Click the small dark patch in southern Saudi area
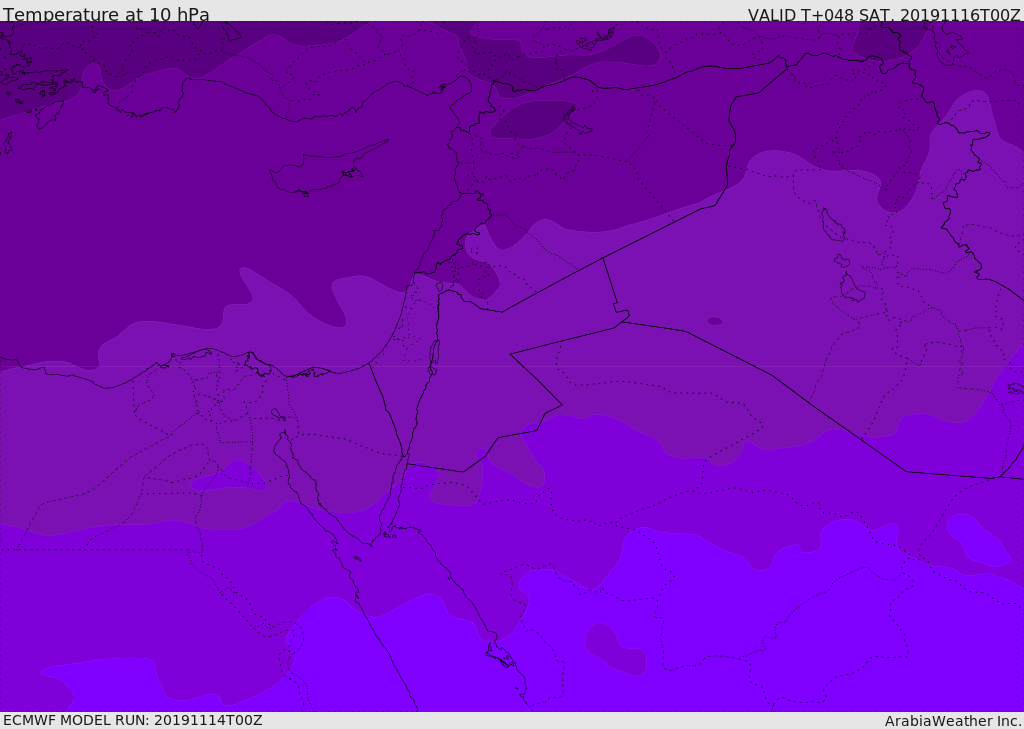Viewport: 1024px width, 729px height. tap(615, 649)
